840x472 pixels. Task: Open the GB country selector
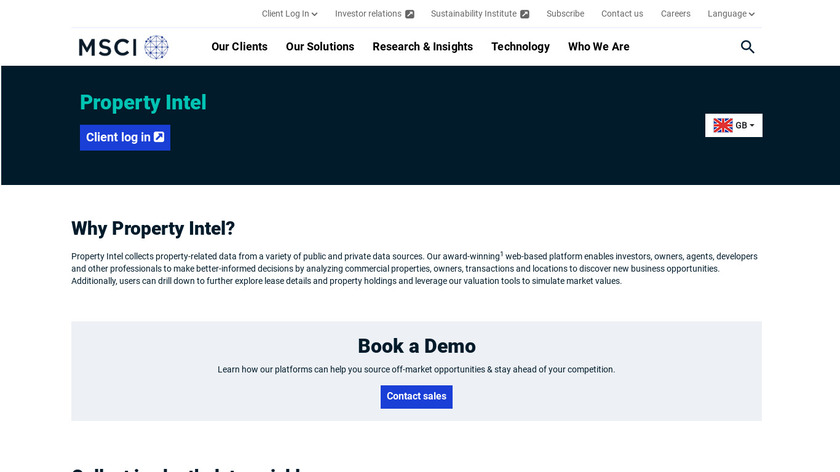tap(733, 125)
